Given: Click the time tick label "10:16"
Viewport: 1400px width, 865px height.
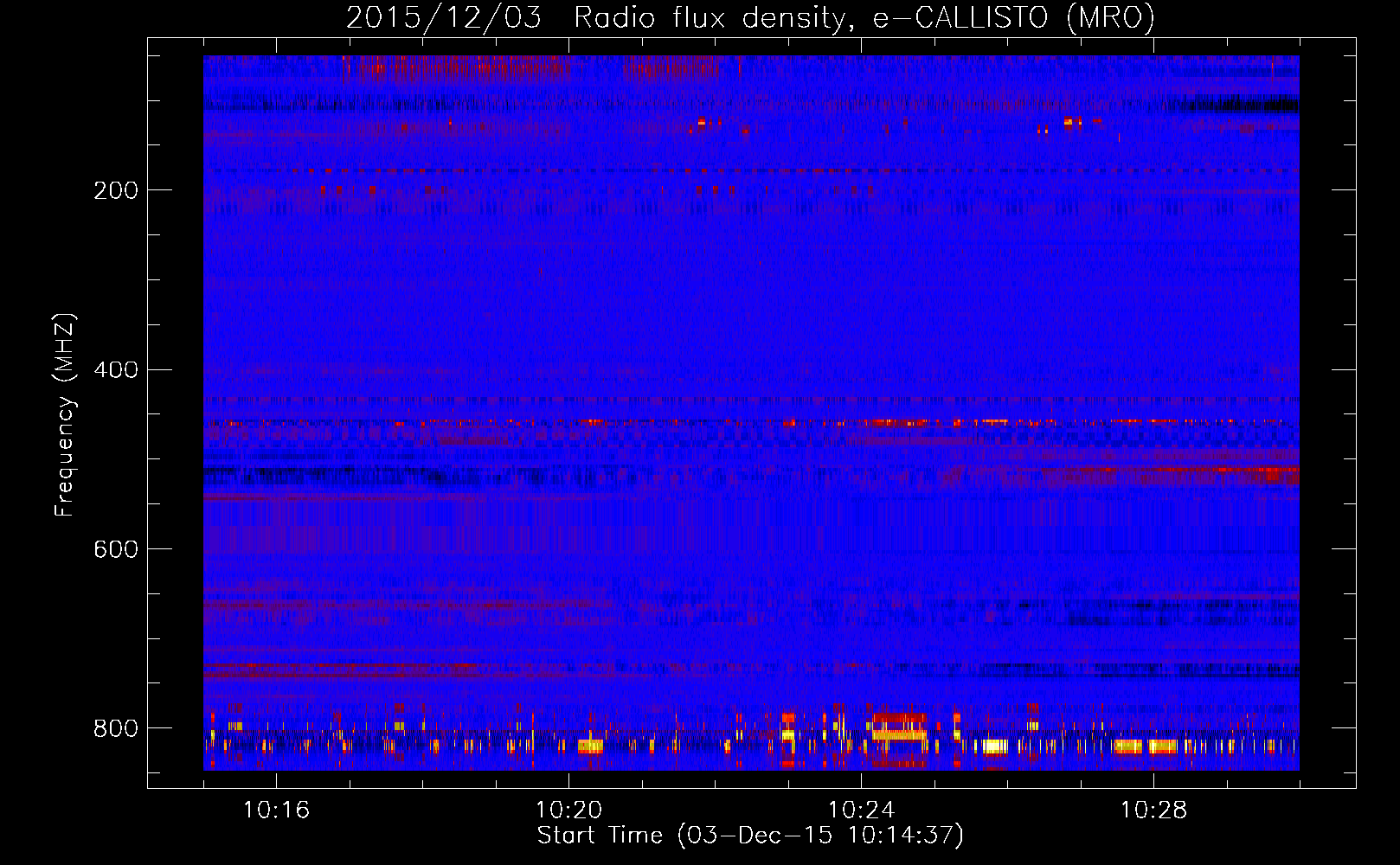Looking at the screenshot, I should coord(276,811).
